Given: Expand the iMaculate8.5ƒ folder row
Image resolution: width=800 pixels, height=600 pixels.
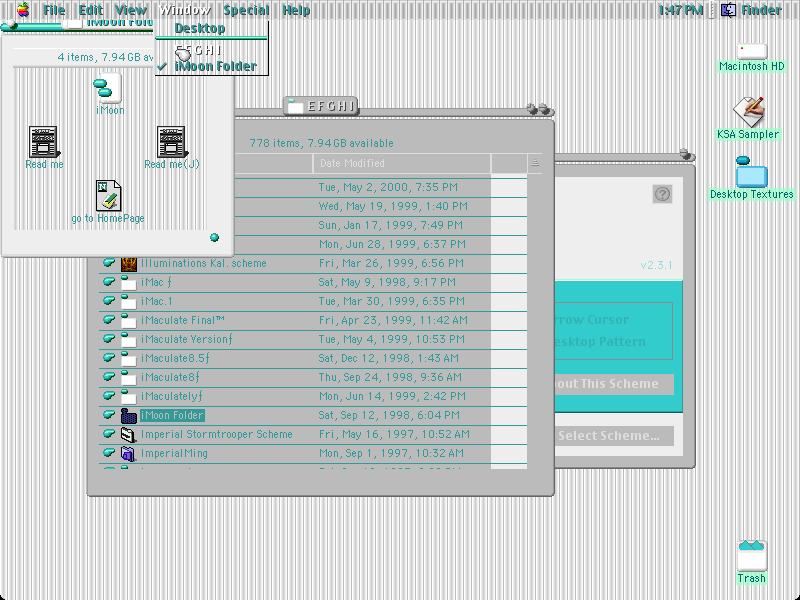Looking at the screenshot, I should (x=109, y=357).
